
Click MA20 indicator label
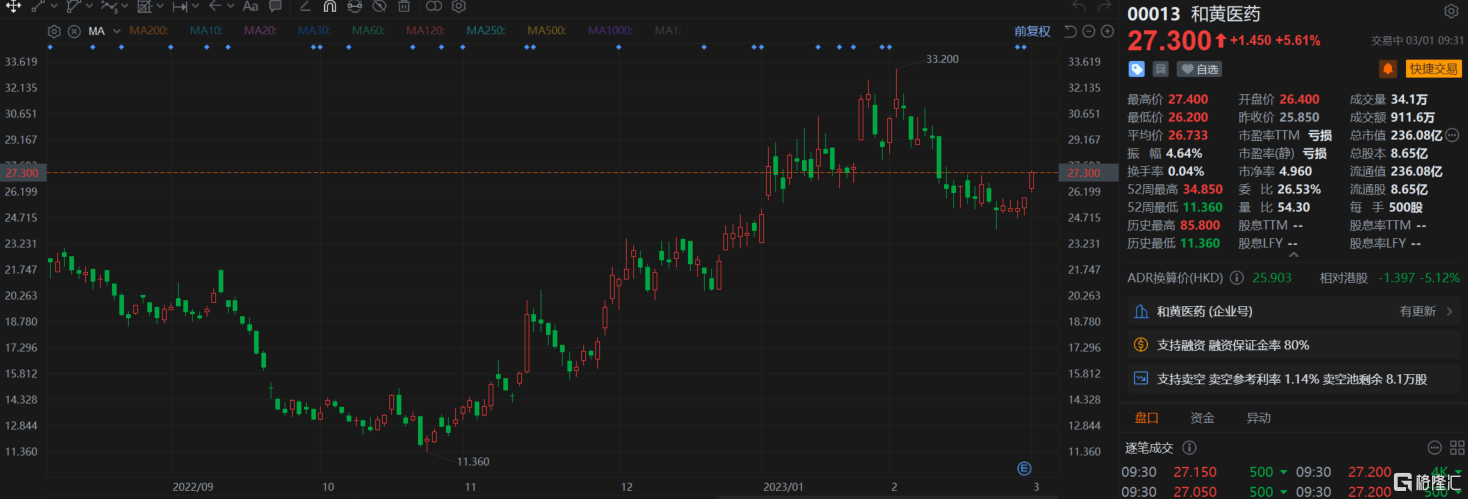pyautogui.click(x=260, y=31)
